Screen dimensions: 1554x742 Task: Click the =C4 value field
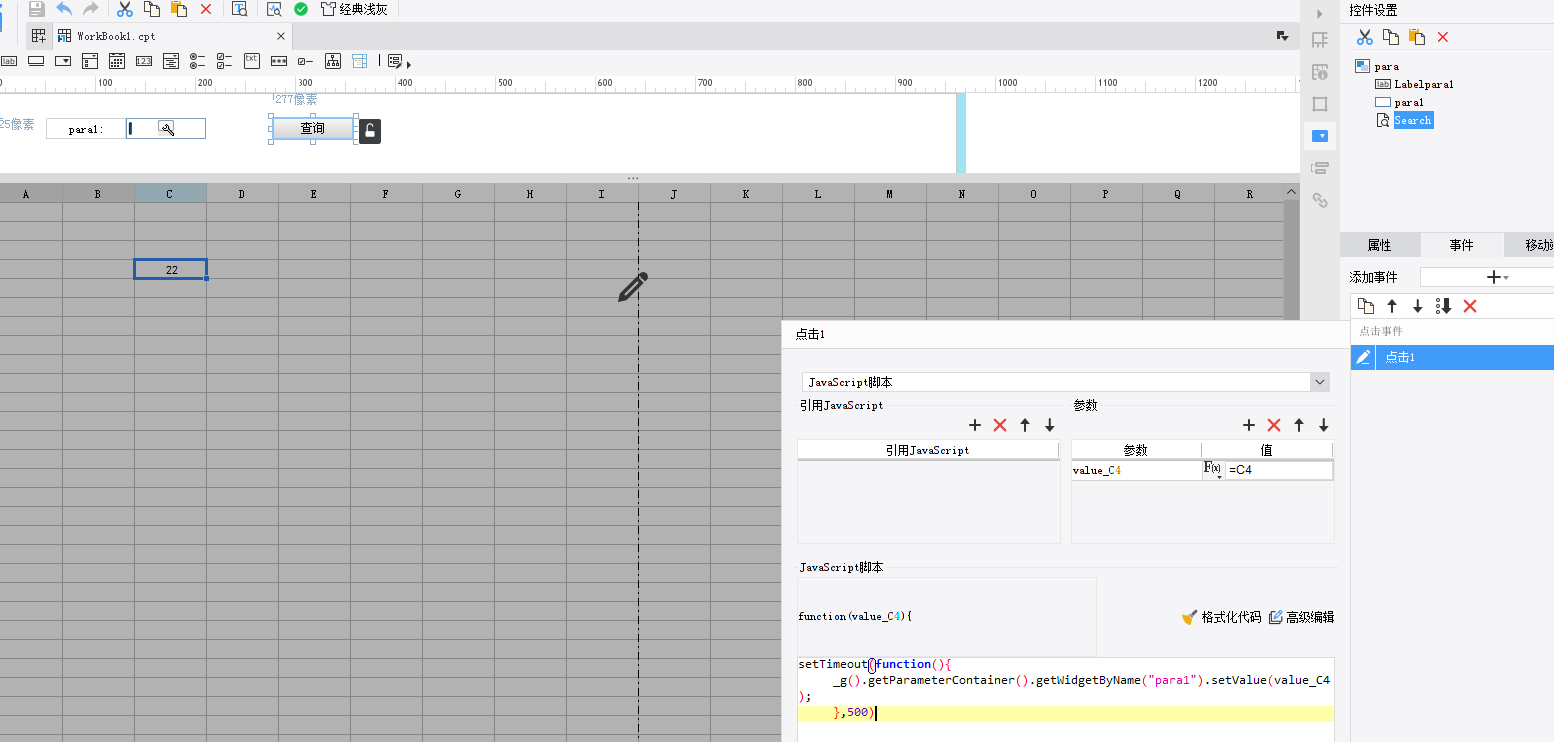pos(1279,470)
